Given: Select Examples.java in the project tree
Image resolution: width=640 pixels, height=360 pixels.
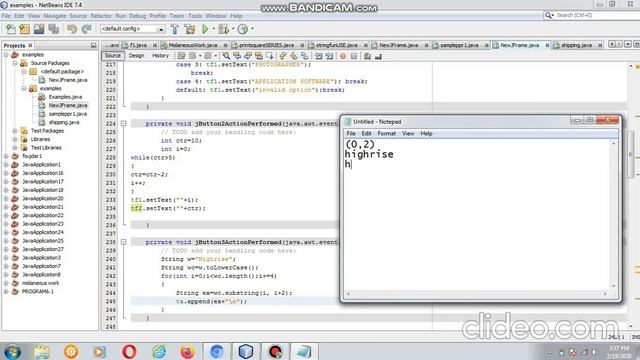Looking at the screenshot, I should tap(65, 97).
